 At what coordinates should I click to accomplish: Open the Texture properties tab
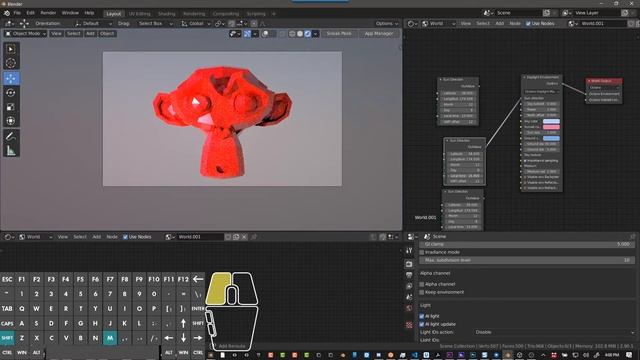(409, 325)
